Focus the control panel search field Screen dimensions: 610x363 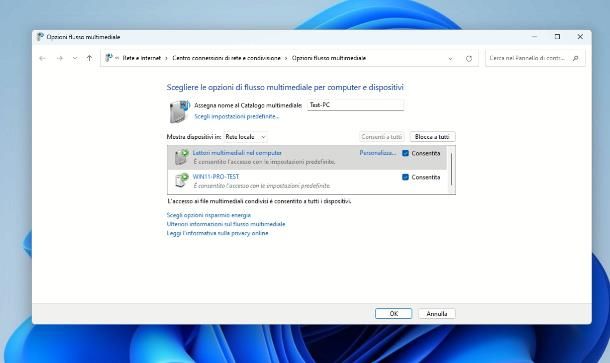(535, 58)
